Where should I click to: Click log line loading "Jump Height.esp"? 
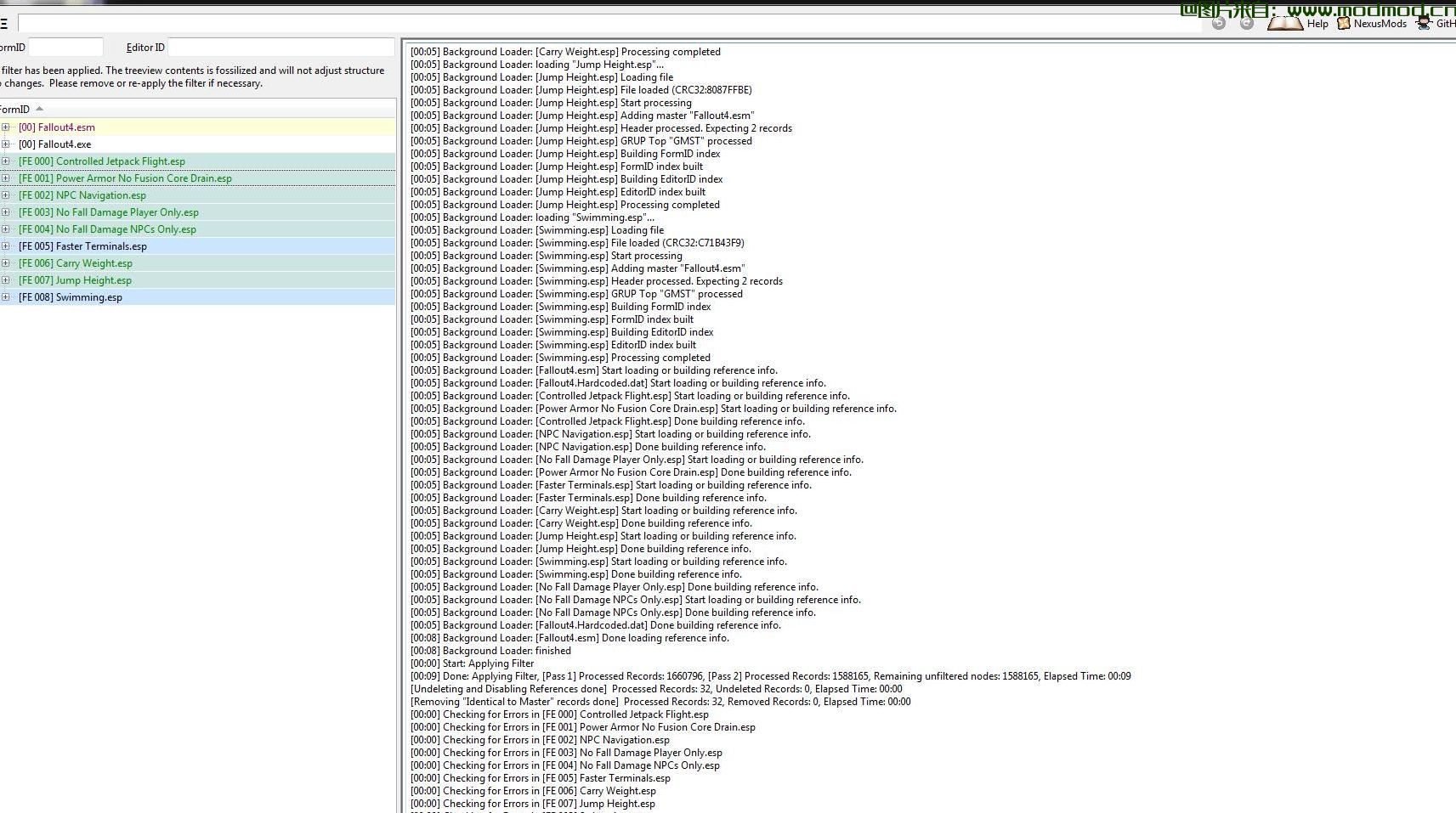(537, 65)
